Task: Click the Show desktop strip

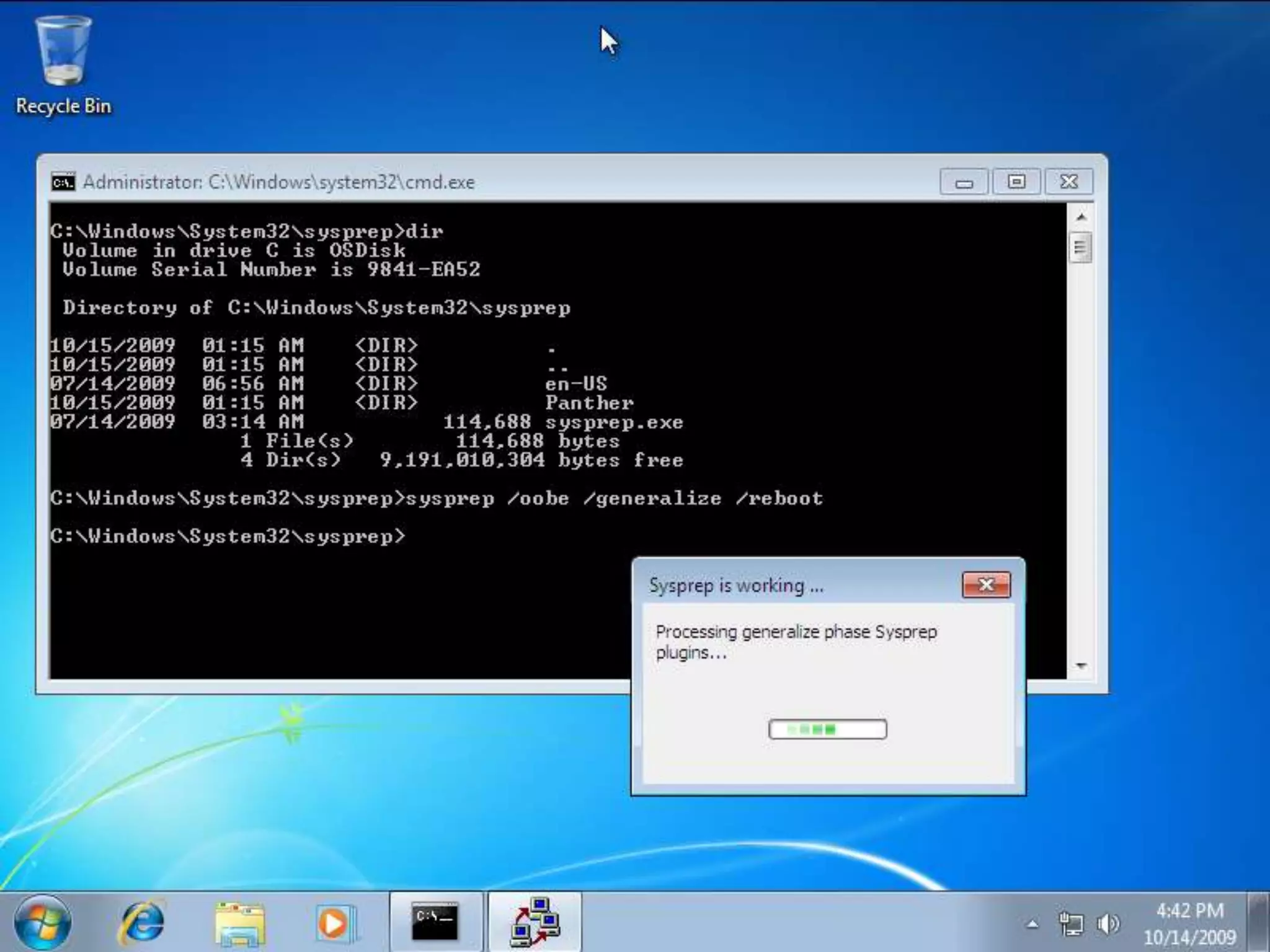Action: (1258, 922)
